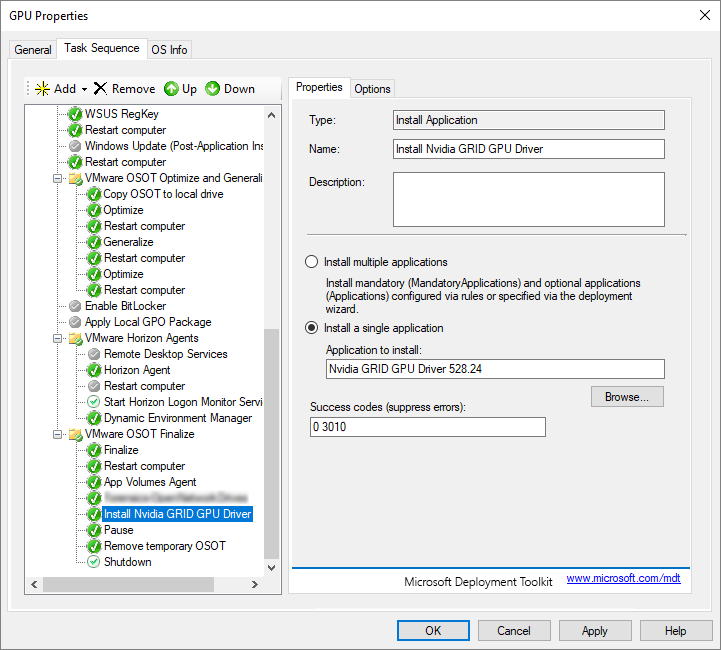This screenshot has width=721, height=650.
Task: Collapse the VMware OSOT Optimize and Generalize group
Action: point(59,178)
